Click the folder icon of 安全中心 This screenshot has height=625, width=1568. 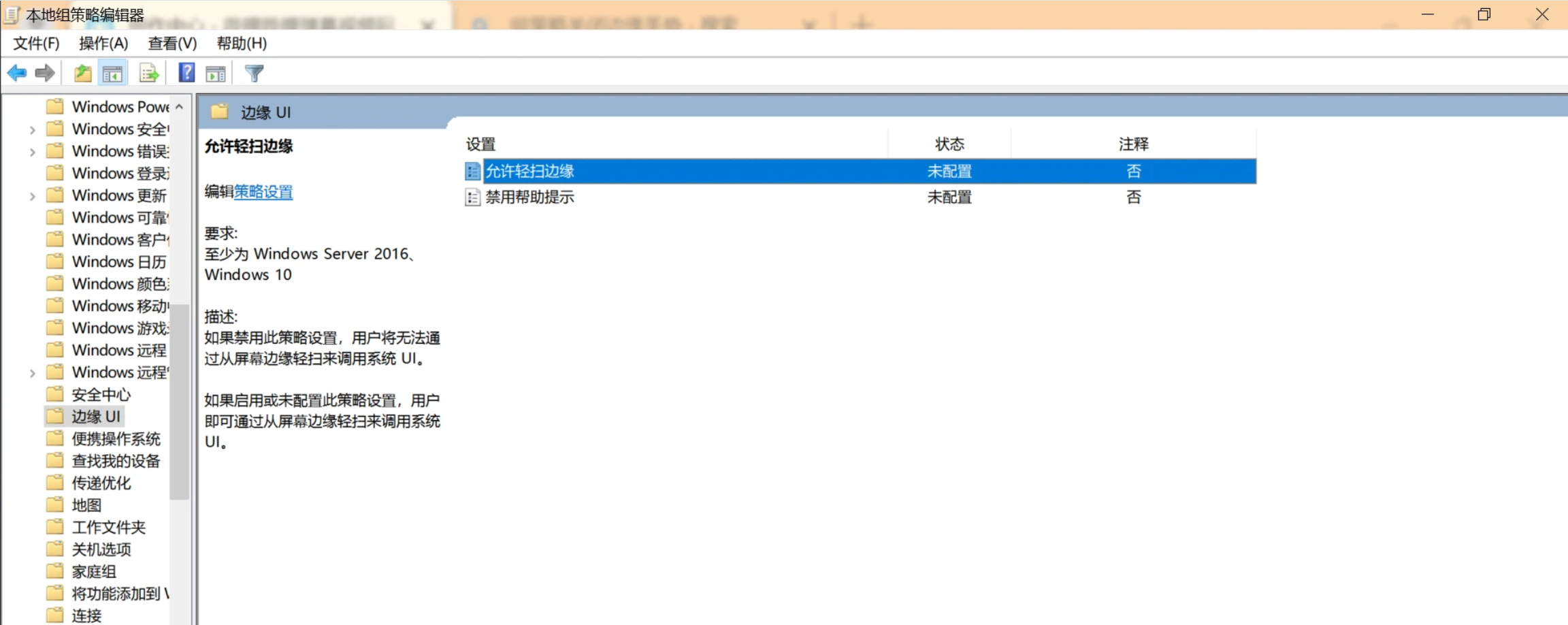[55, 394]
